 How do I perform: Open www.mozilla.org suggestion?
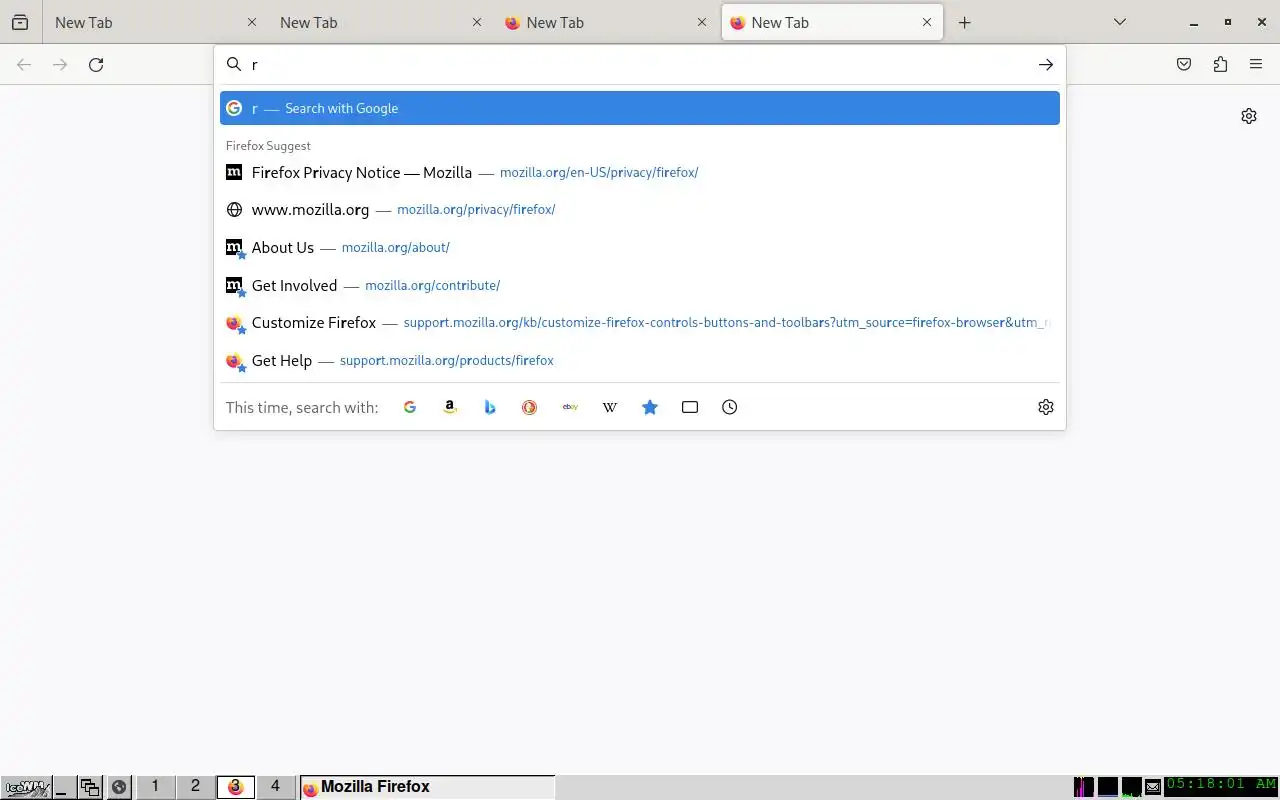tap(640, 210)
